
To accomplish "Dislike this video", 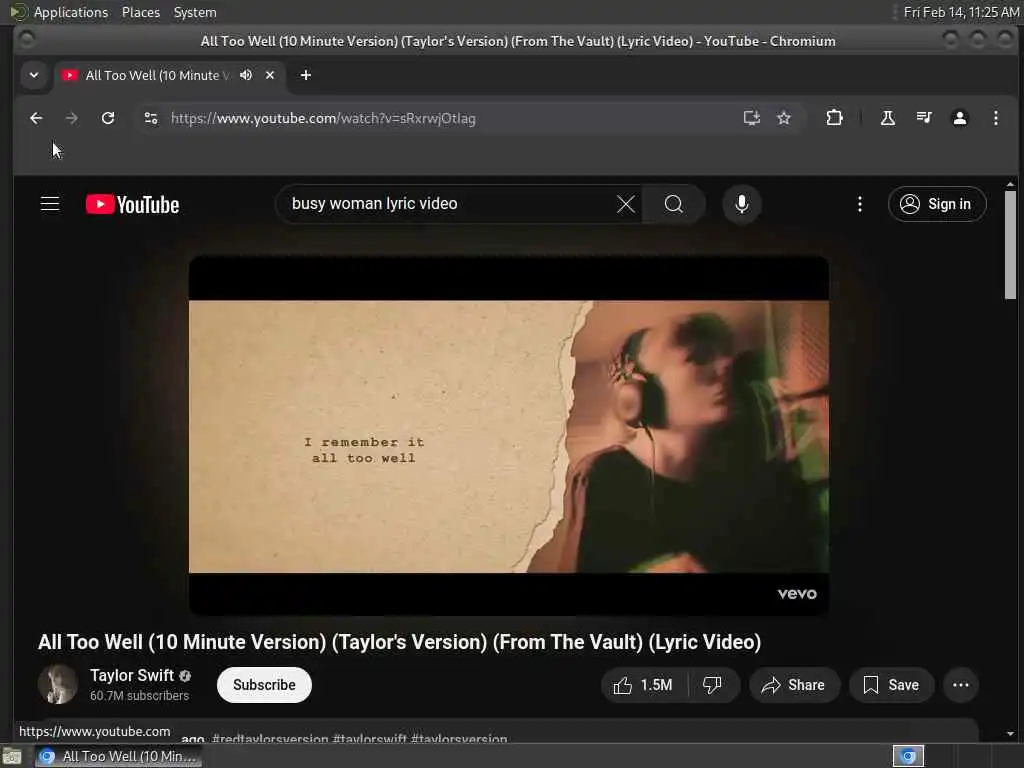I will point(712,684).
